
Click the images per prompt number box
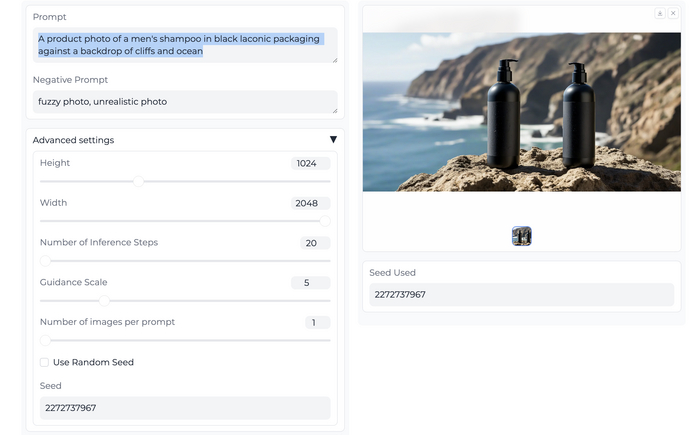point(317,322)
